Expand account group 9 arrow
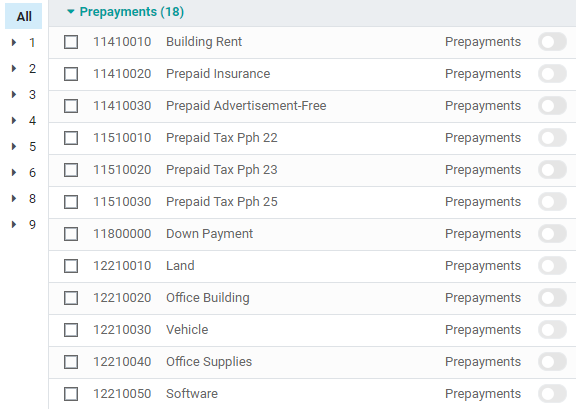 coord(14,225)
